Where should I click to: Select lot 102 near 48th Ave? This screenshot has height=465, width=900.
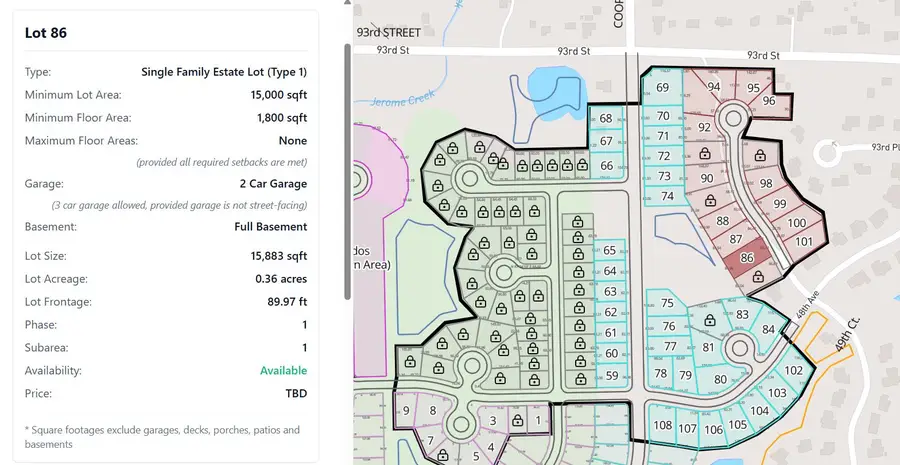pos(792,371)
